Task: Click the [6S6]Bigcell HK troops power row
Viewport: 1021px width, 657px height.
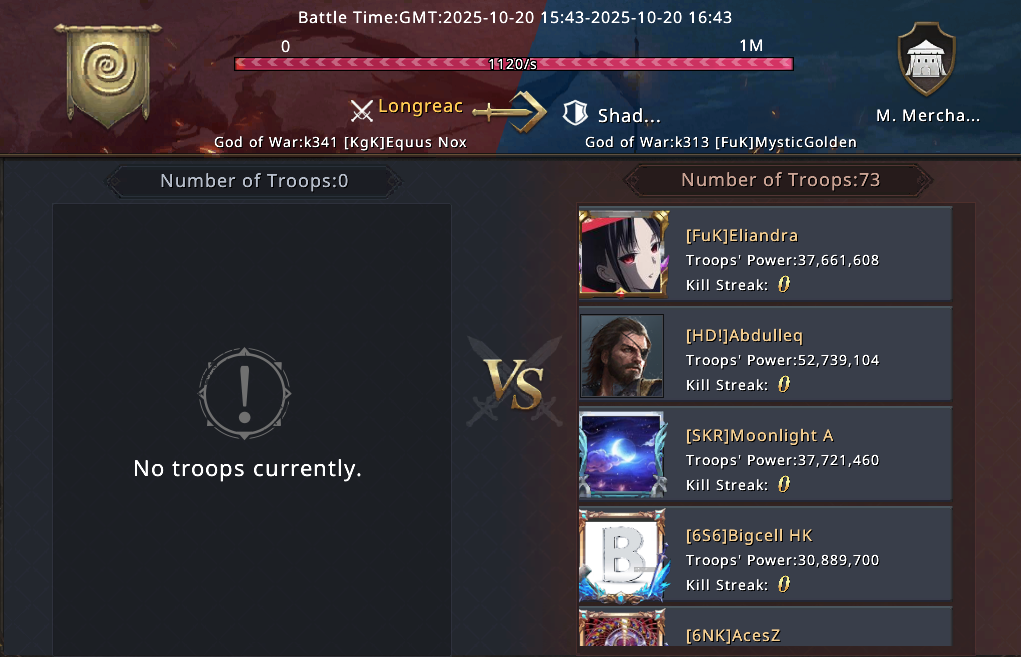Action: [x=782, y=560]
